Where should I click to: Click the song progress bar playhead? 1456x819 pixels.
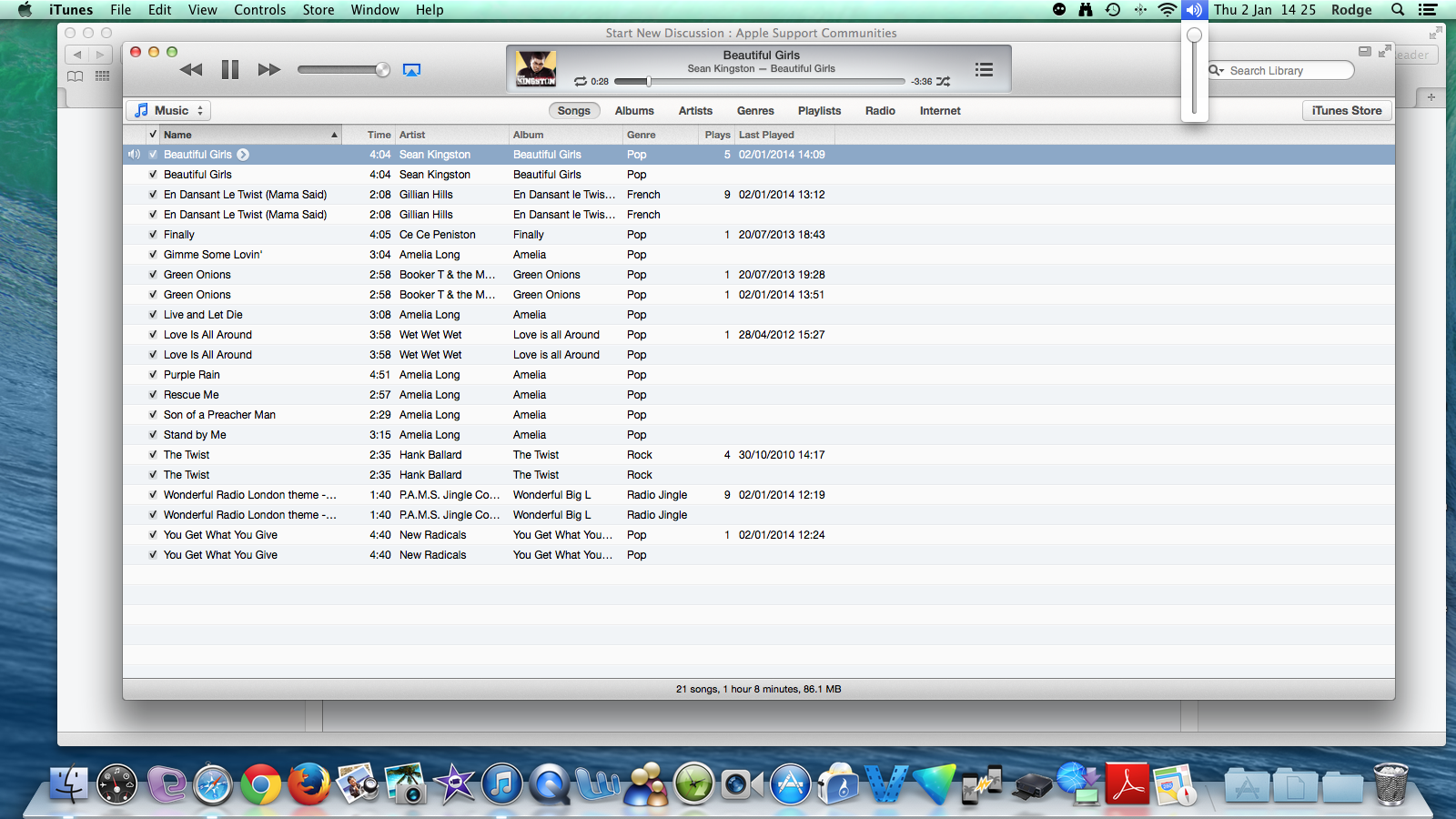649,81
